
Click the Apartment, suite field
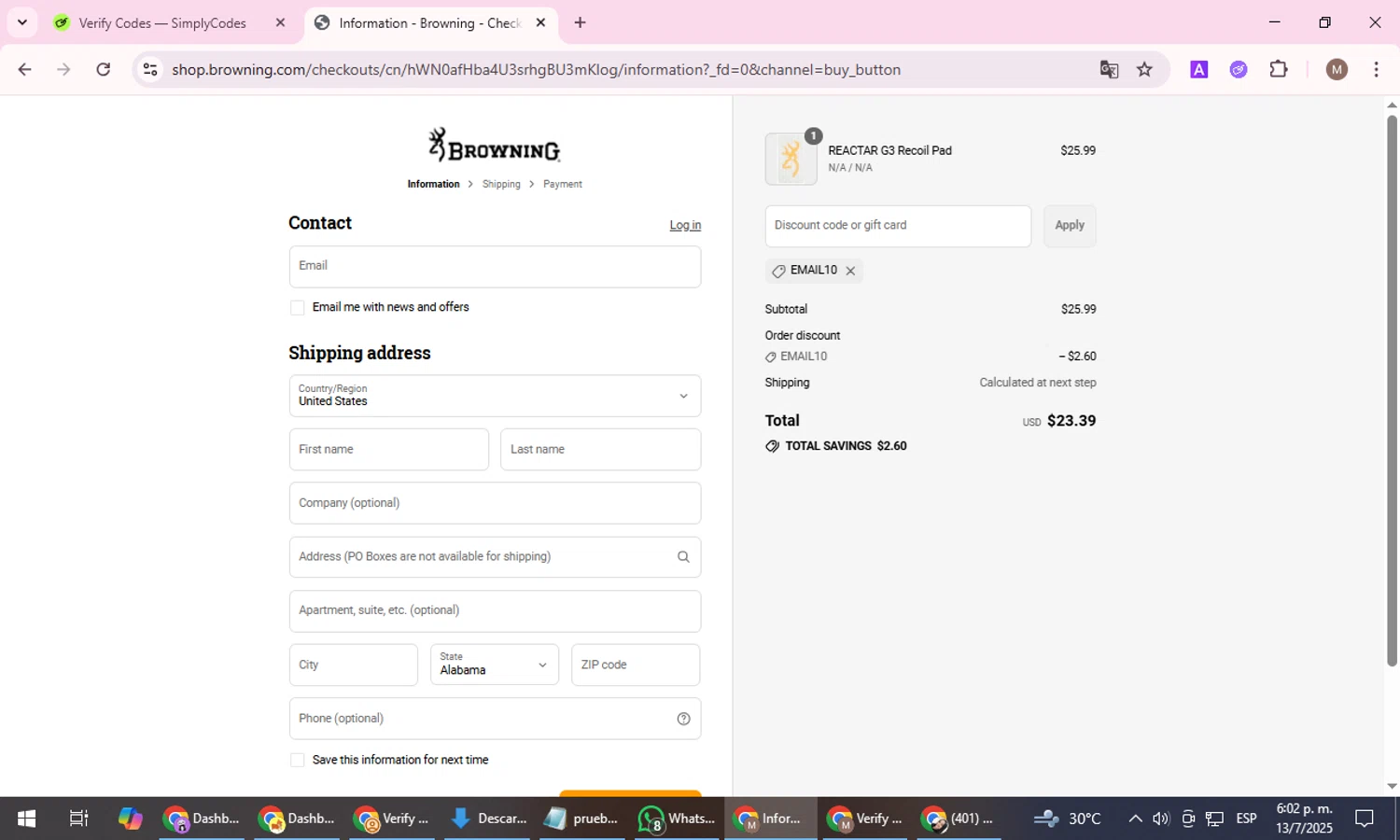(x=495, y=611)
